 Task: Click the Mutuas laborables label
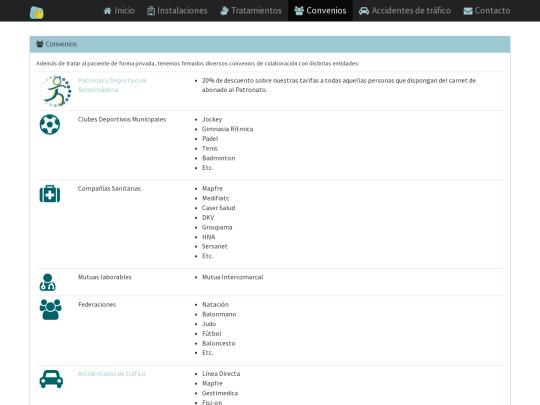105,277
